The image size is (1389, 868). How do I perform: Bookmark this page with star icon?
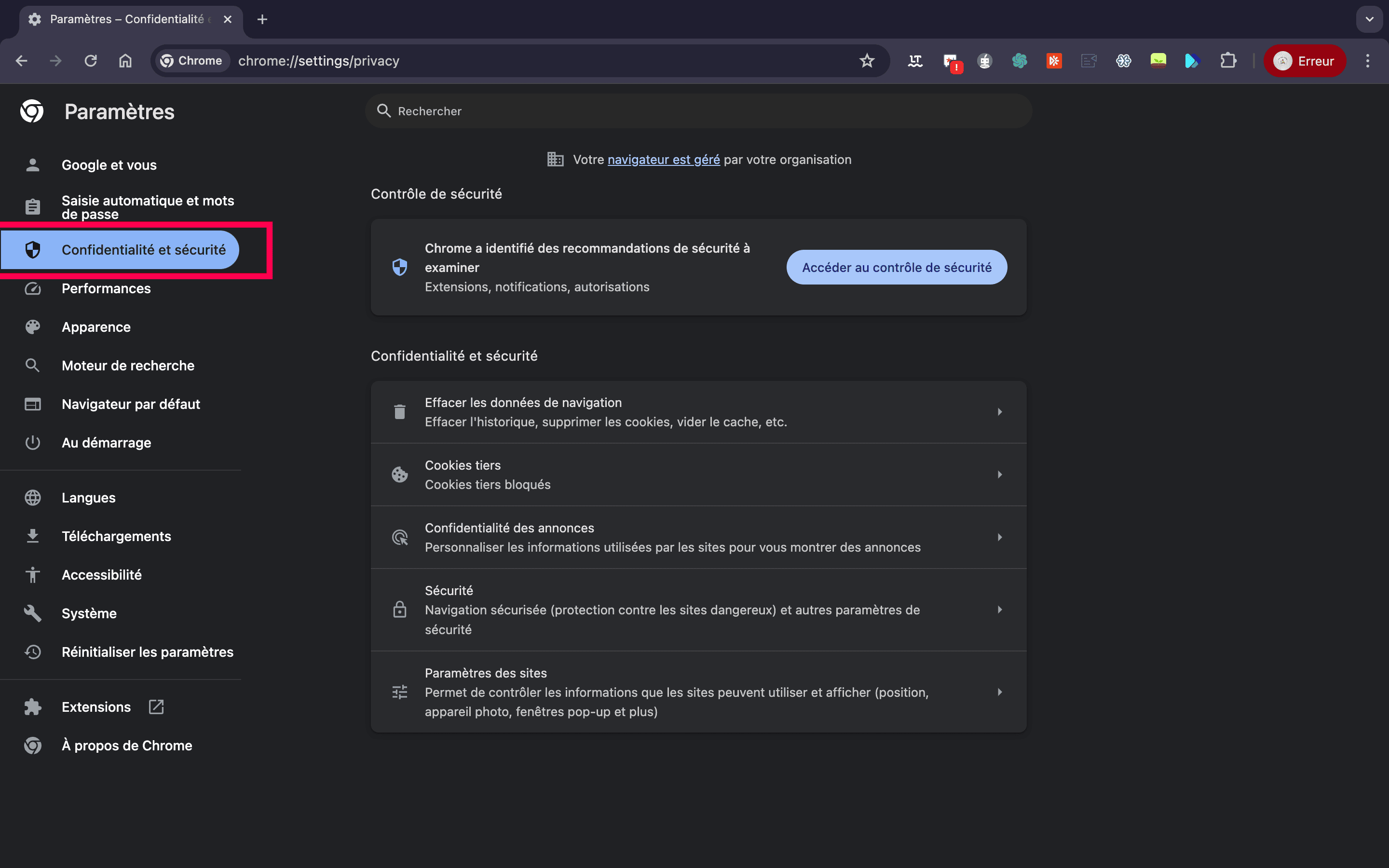click(x=867, y=61)
